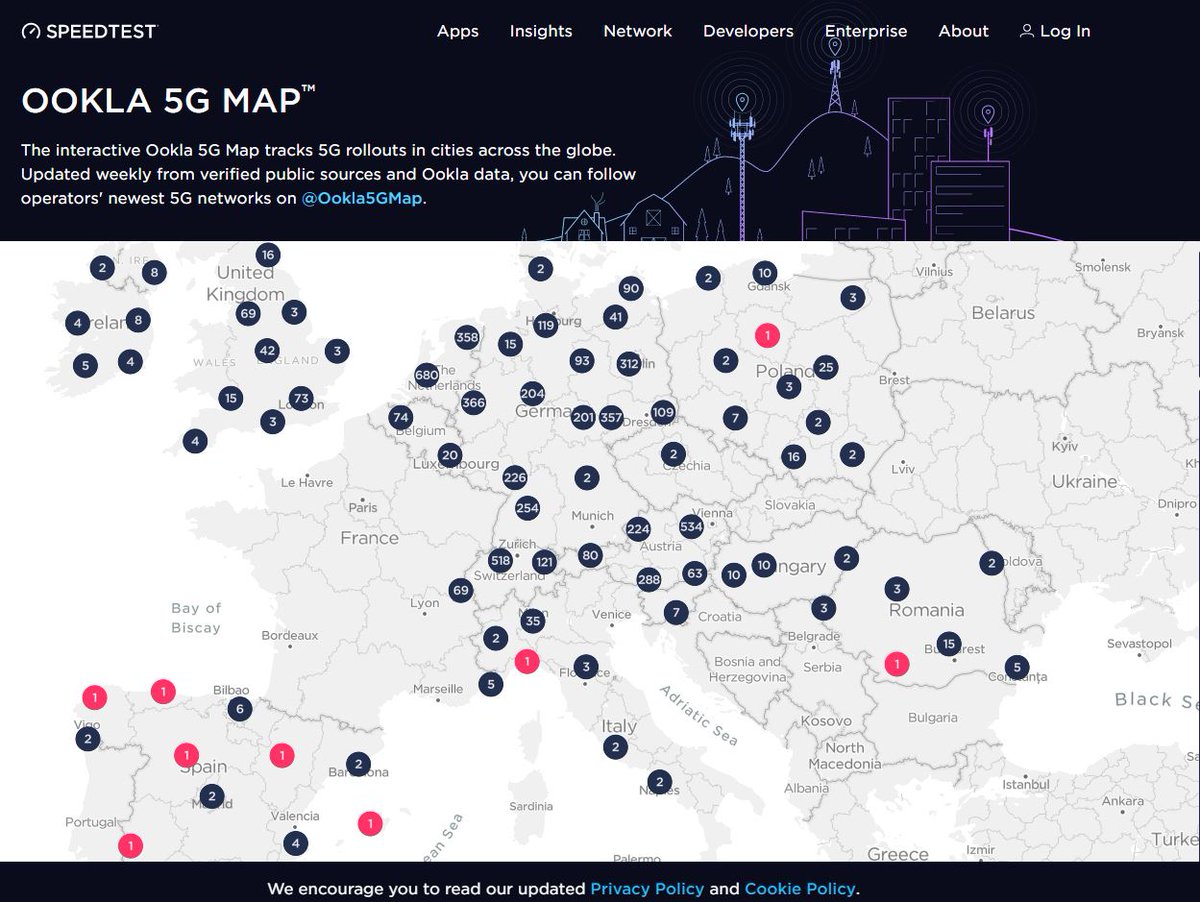
Task: Select the 119 cluster near Hamburg
Action: (x=545, y=325)
